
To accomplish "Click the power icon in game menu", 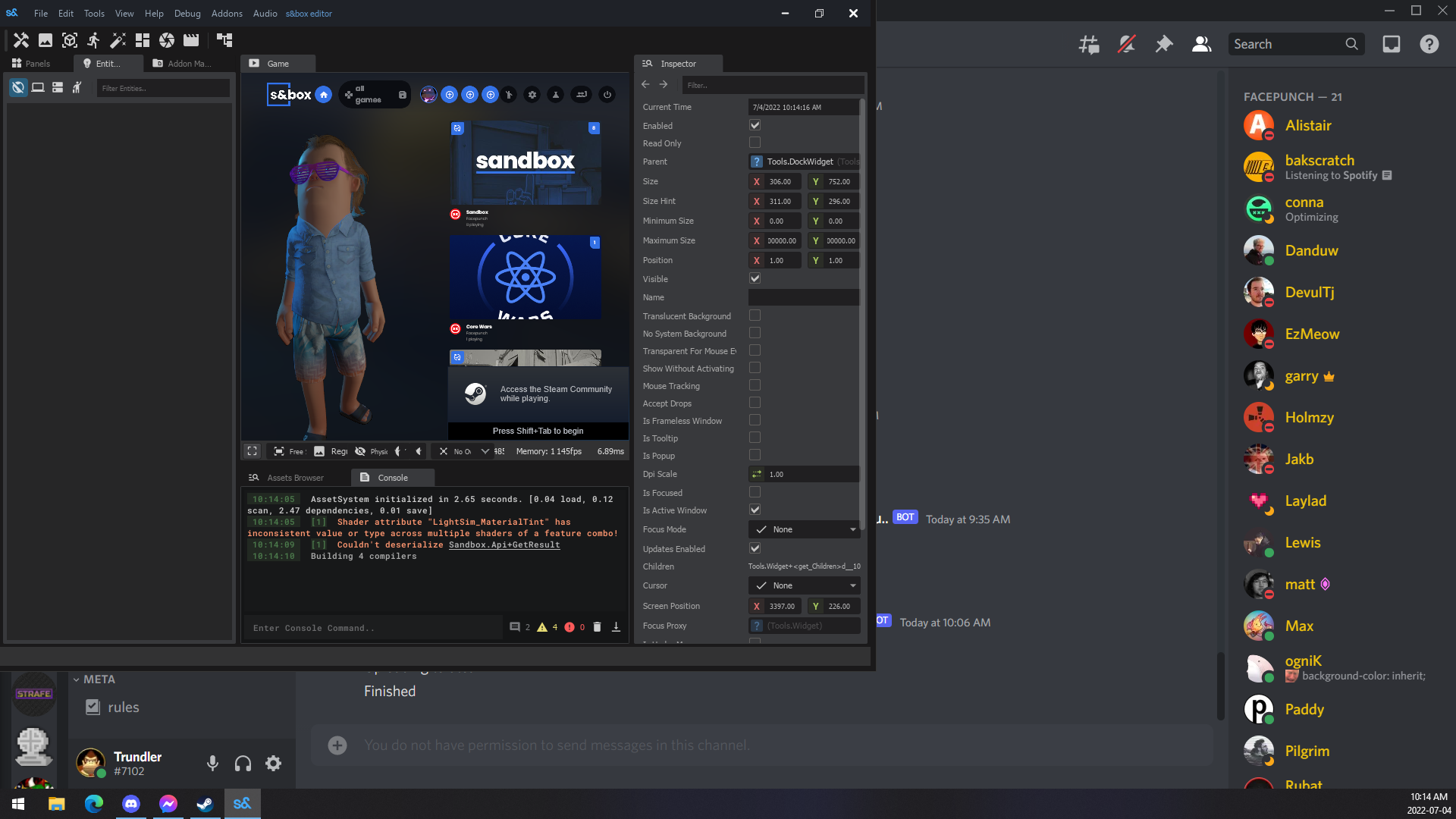I will (607, 95).
